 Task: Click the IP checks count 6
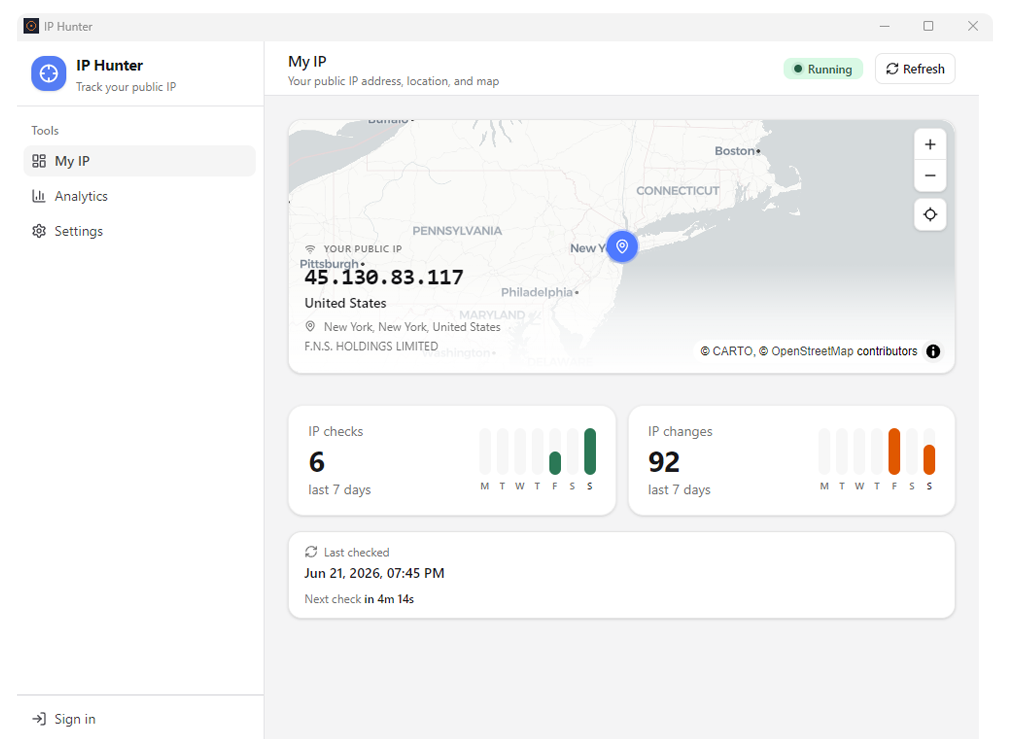(317, 462)
